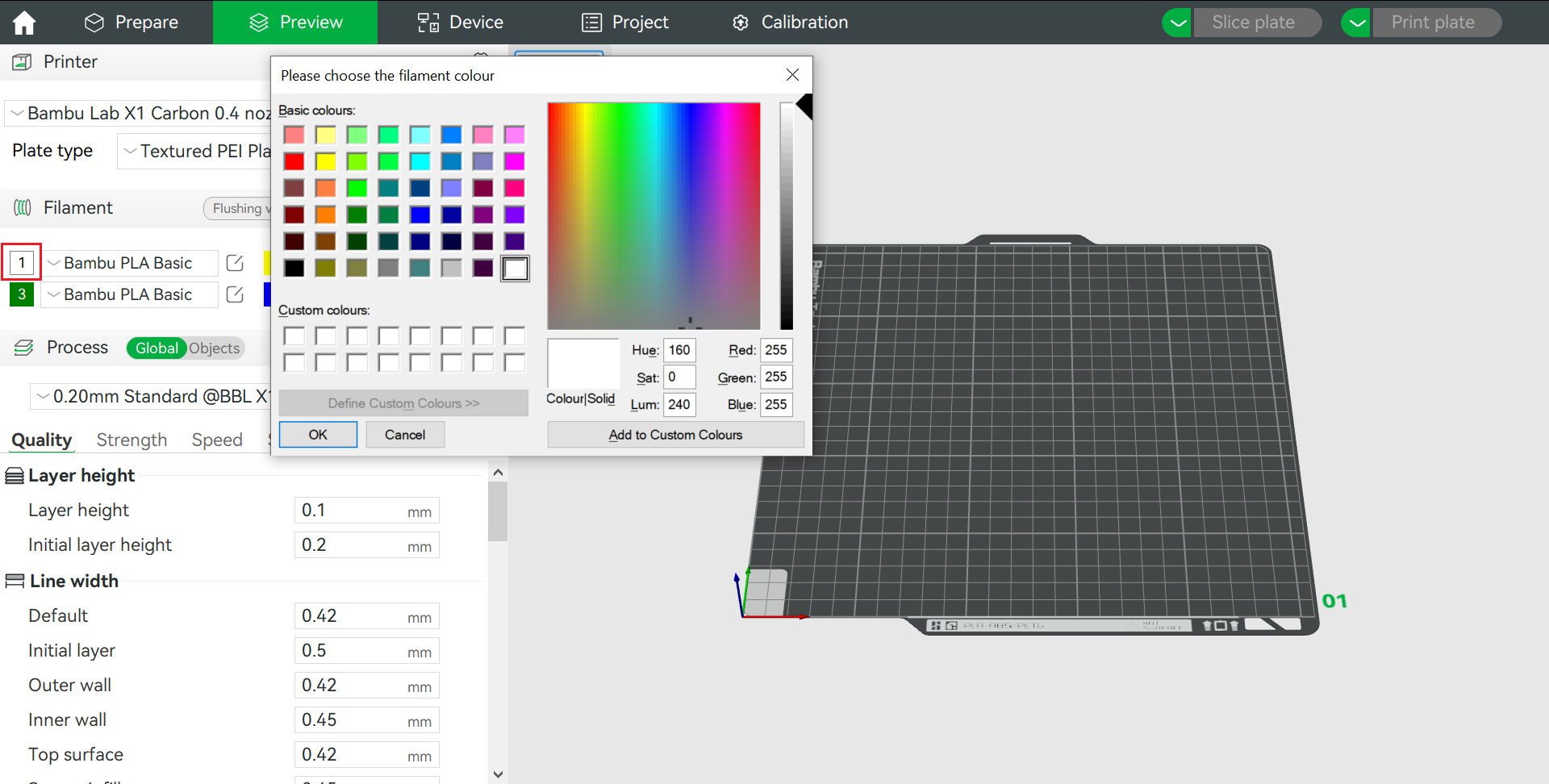Switch to the Preview tab

click(295, 23)
